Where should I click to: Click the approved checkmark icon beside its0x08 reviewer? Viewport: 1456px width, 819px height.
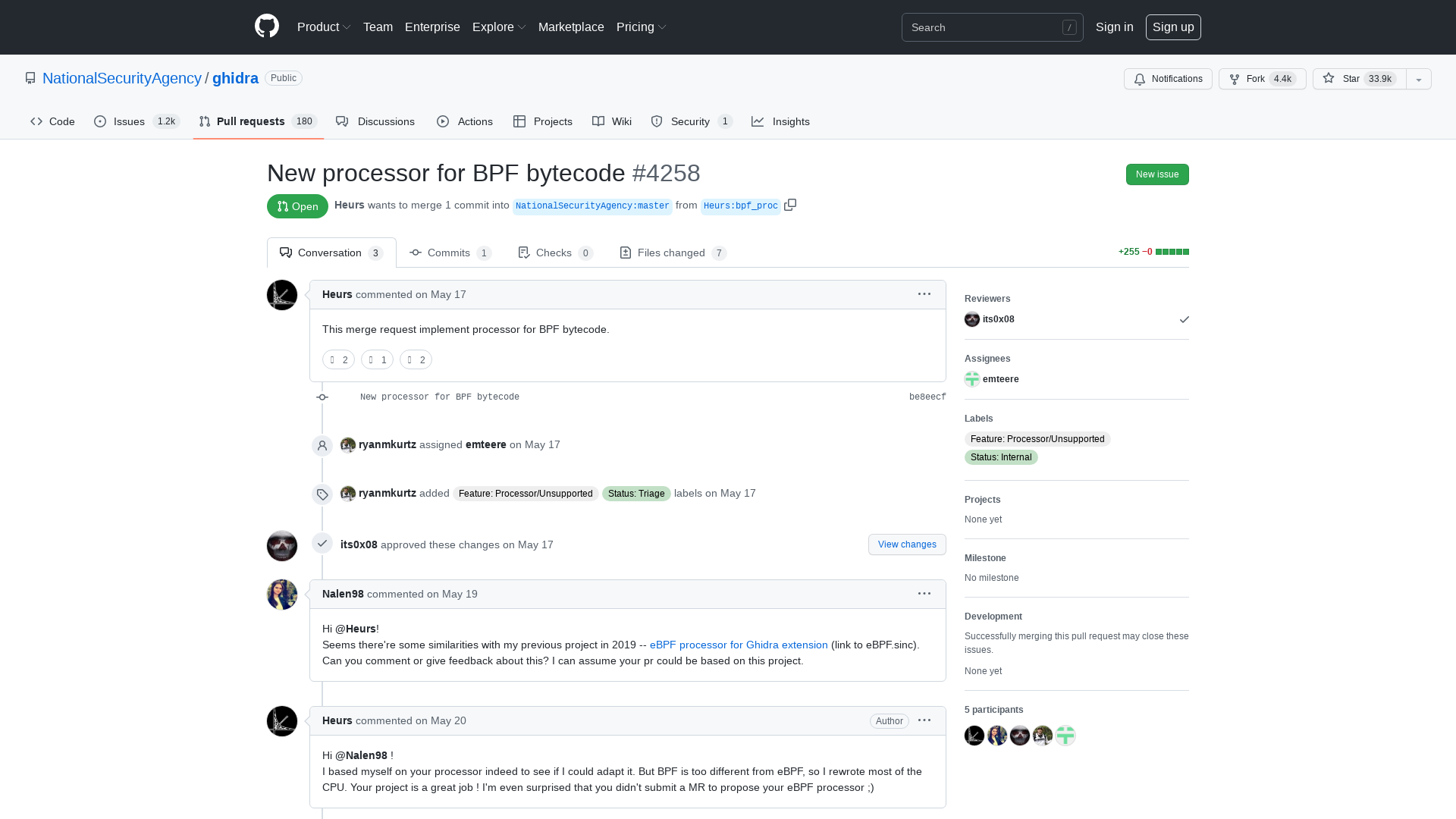1185,319
